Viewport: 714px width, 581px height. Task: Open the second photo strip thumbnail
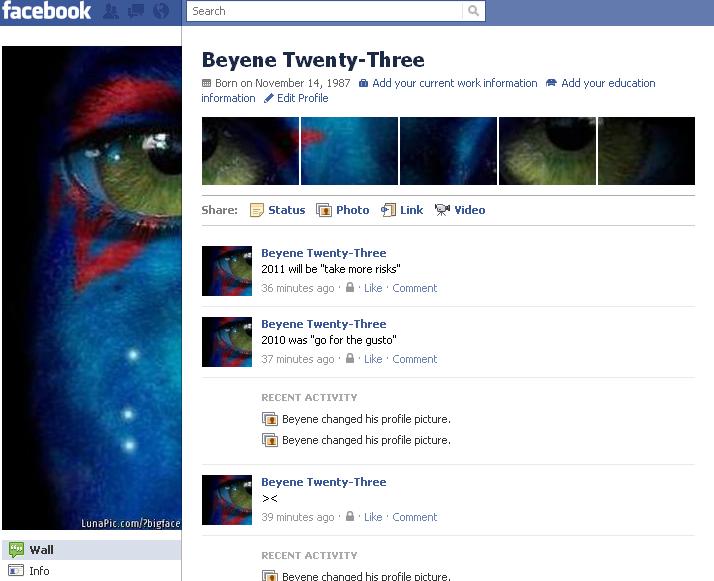349,151
